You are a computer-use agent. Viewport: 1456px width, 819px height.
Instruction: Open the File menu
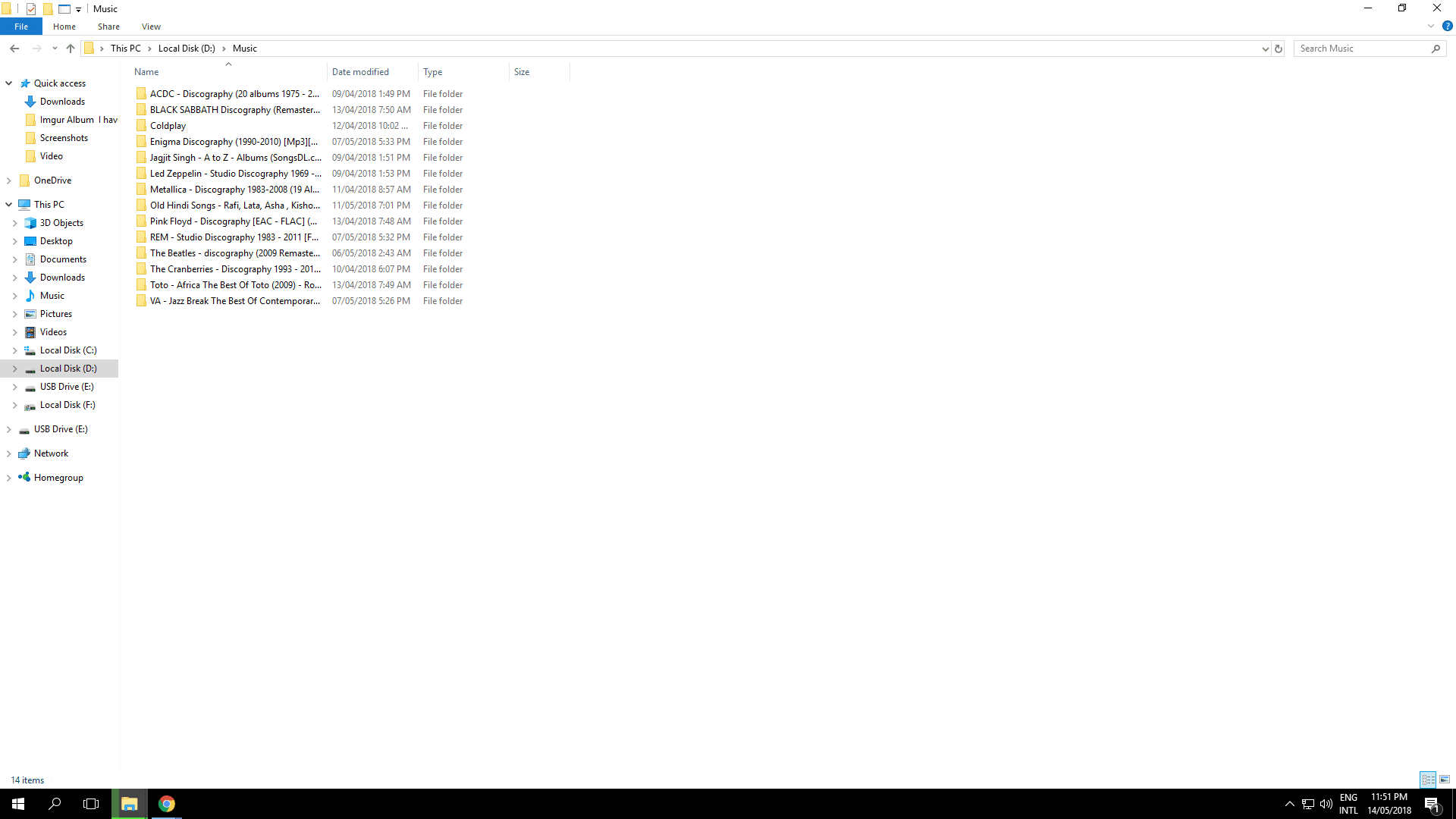[20, 27]
